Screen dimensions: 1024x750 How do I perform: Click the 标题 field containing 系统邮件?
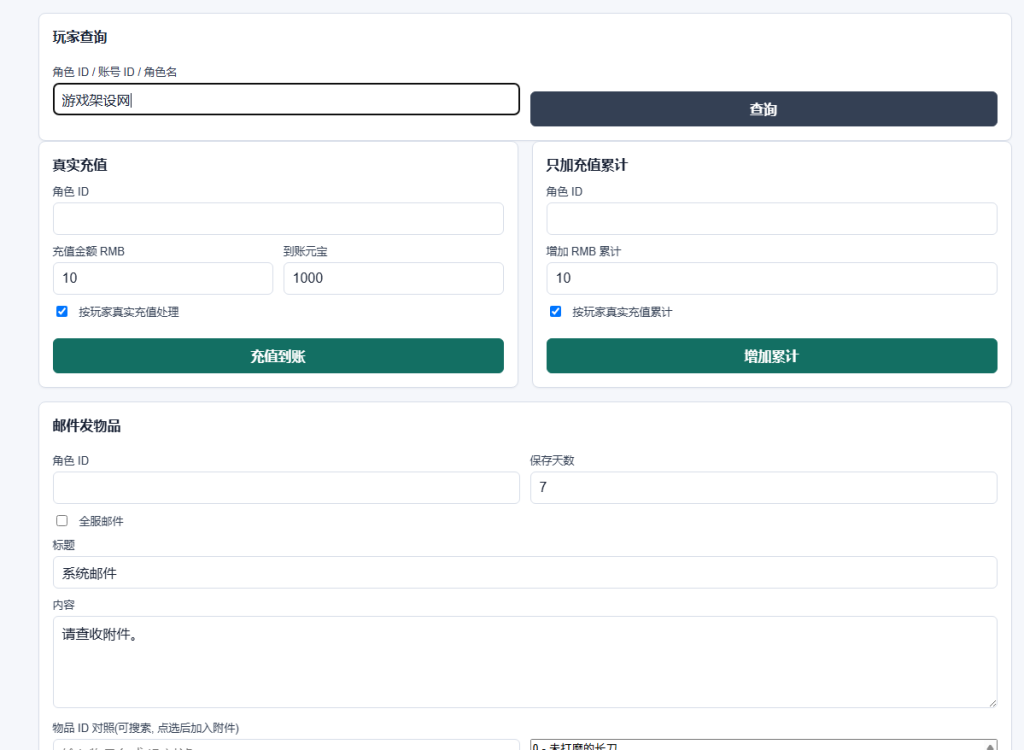click(525, 573)
